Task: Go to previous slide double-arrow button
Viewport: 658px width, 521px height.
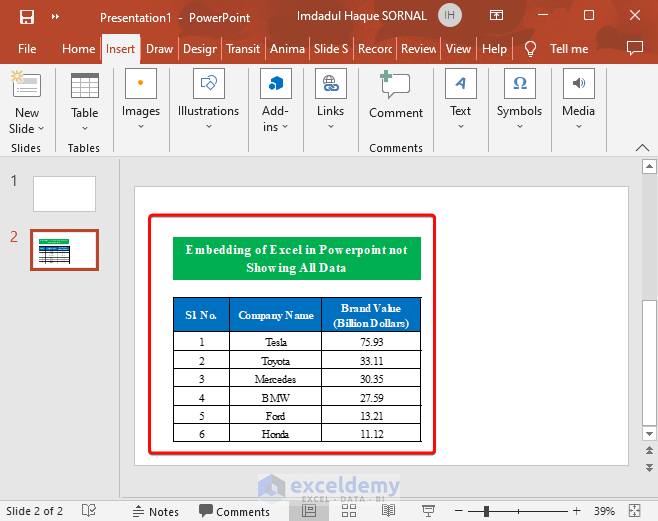Action: 649,451
